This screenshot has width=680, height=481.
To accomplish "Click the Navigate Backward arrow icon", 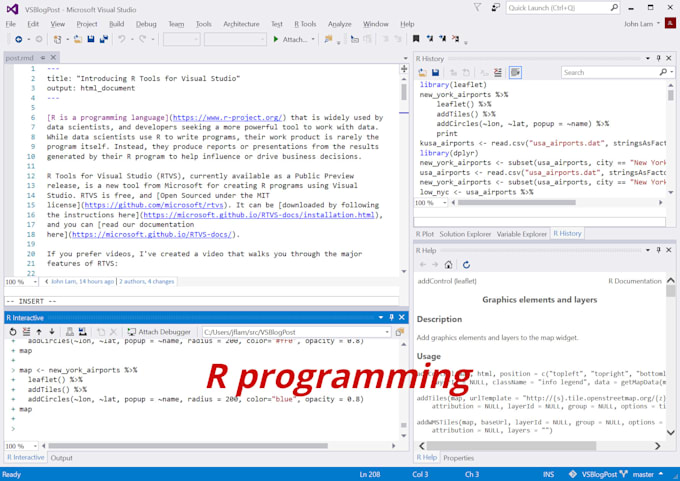I will [x=19, y=39].
